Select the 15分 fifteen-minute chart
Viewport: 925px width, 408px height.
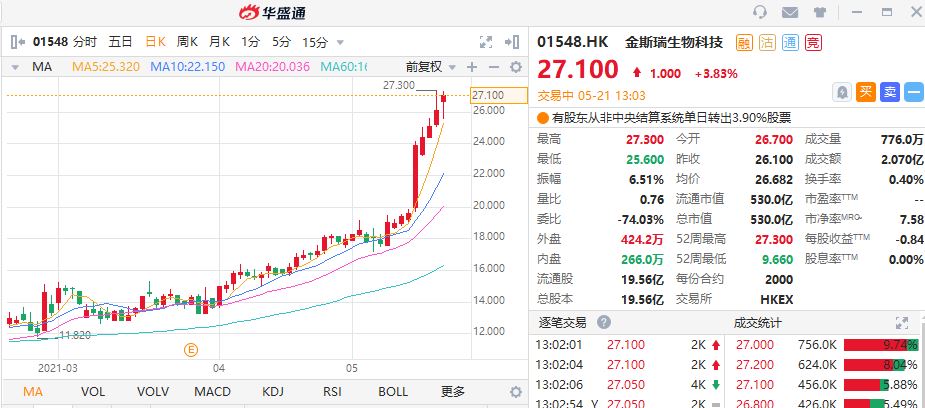click(x=314, y=42)
